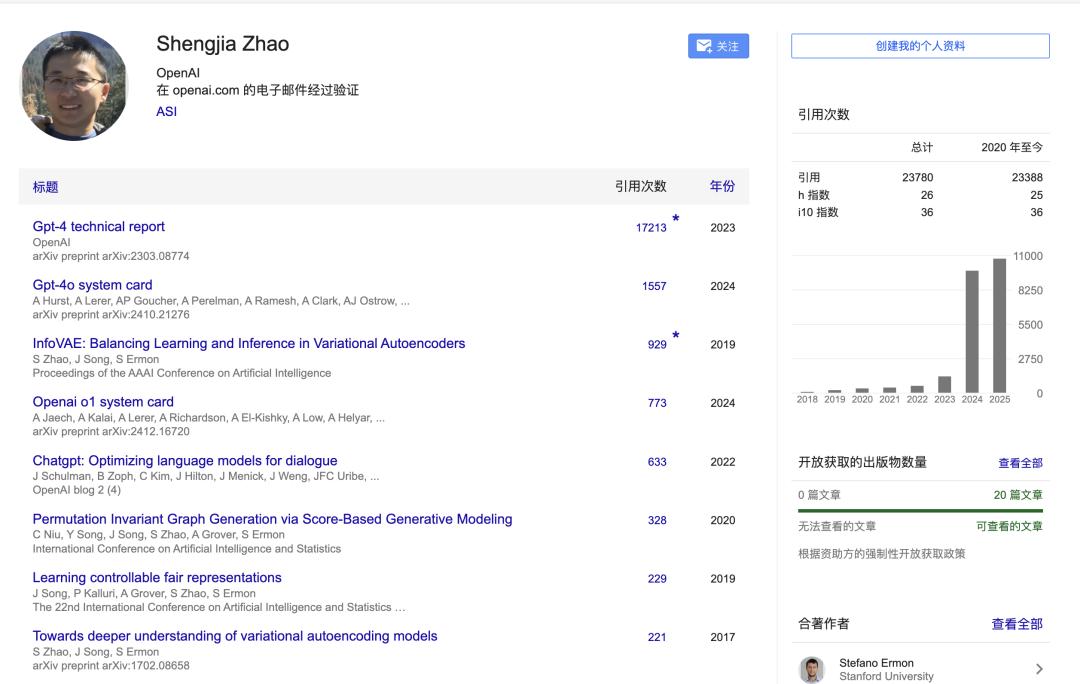Open the 1557 citations for Gpt-4o system card

coord(654,286)
